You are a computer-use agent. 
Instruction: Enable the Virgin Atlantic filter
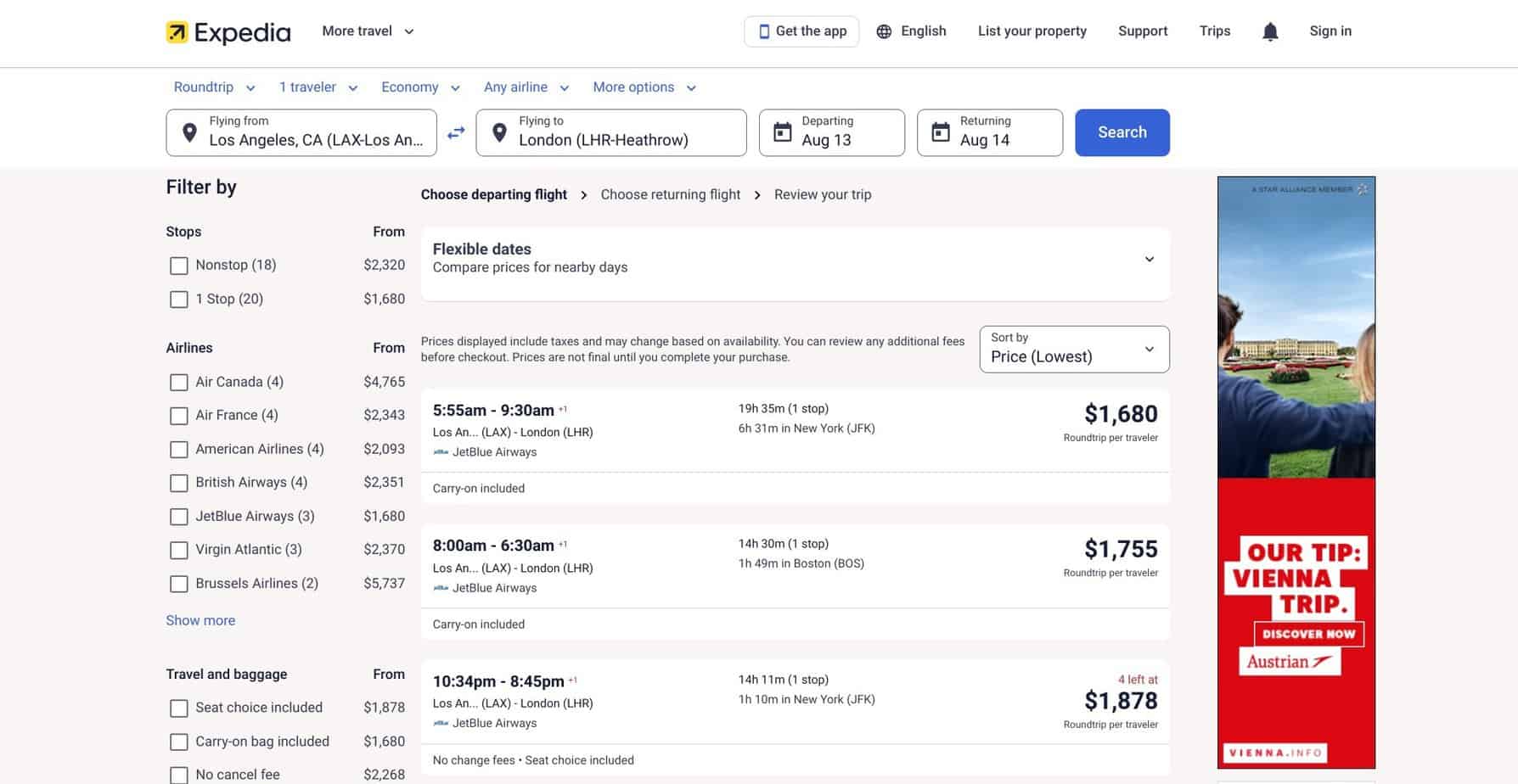[178, 550]
